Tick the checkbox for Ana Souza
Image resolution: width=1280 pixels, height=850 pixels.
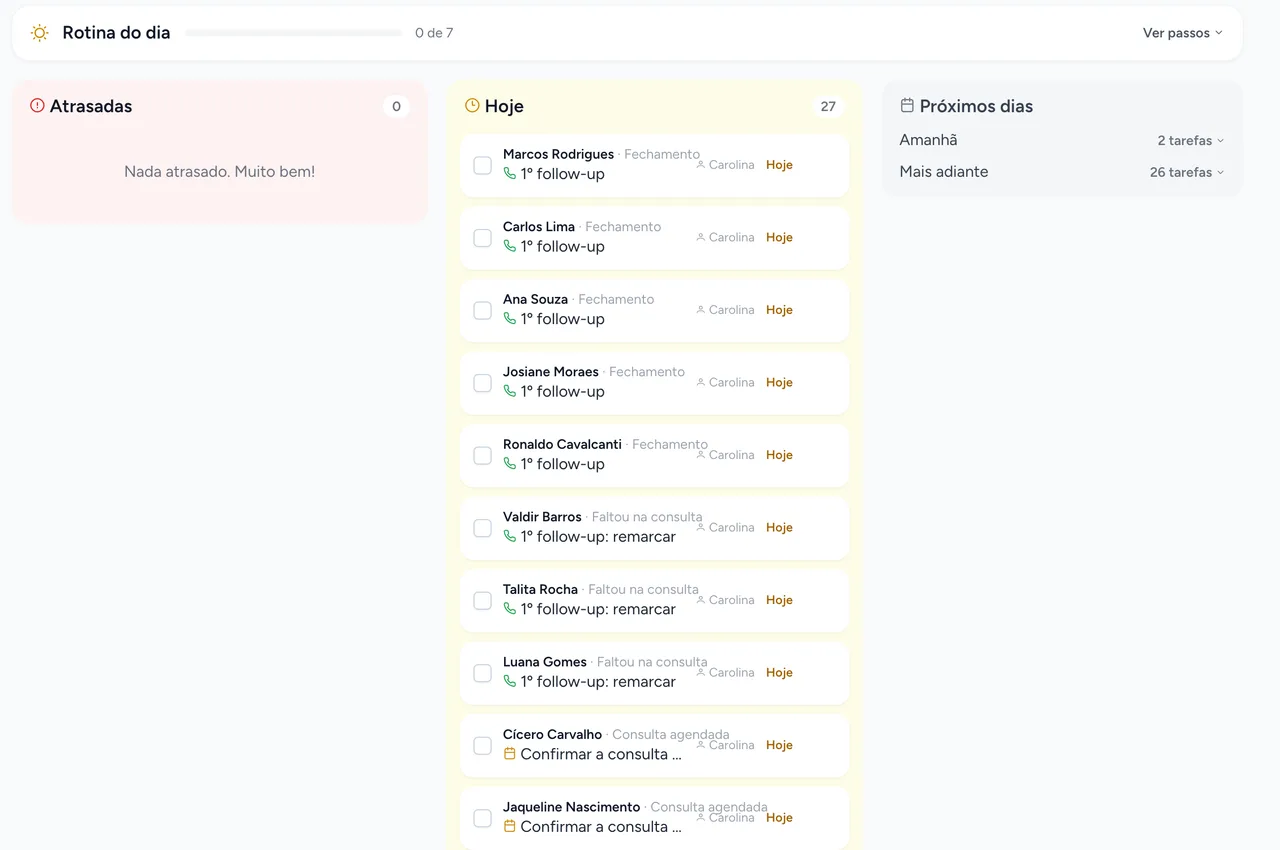pos(482,310)
